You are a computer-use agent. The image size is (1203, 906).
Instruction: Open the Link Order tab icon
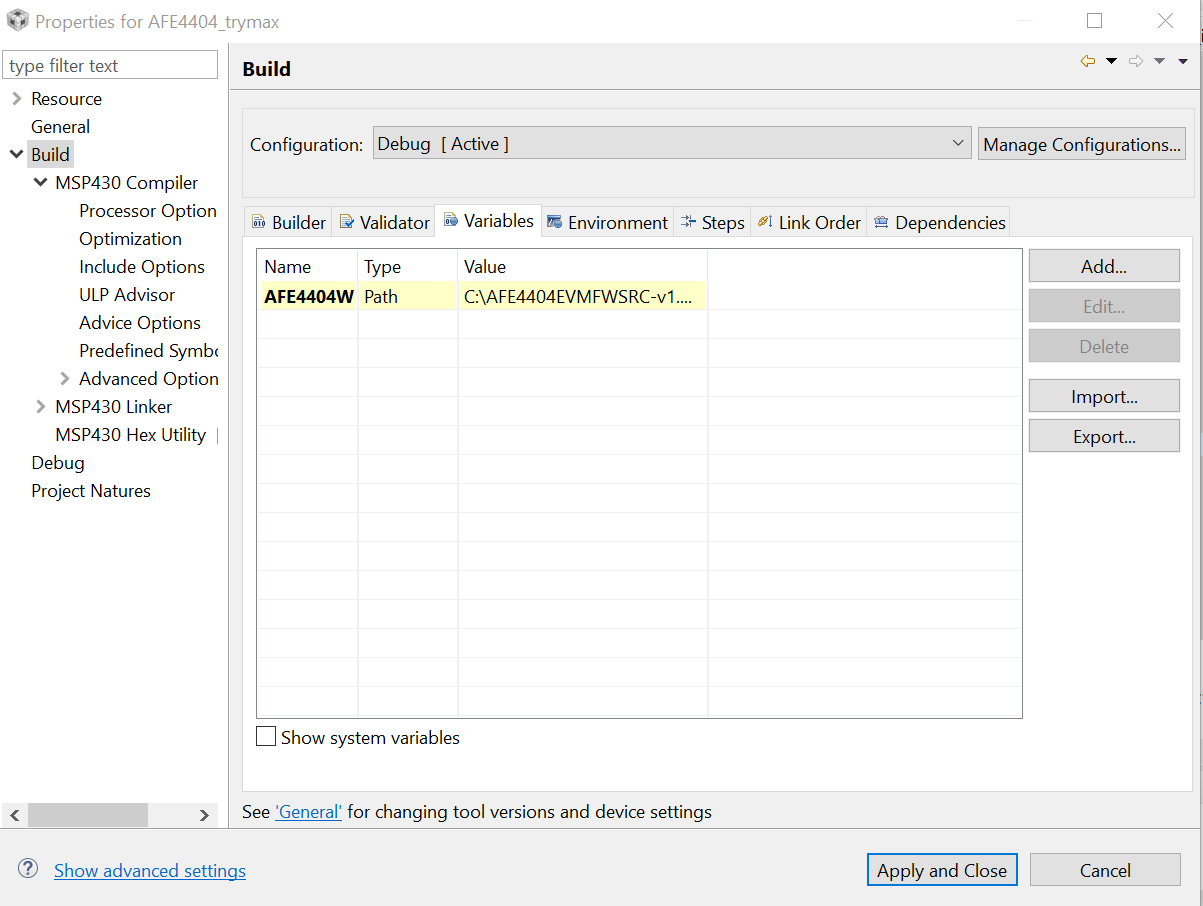765,221
